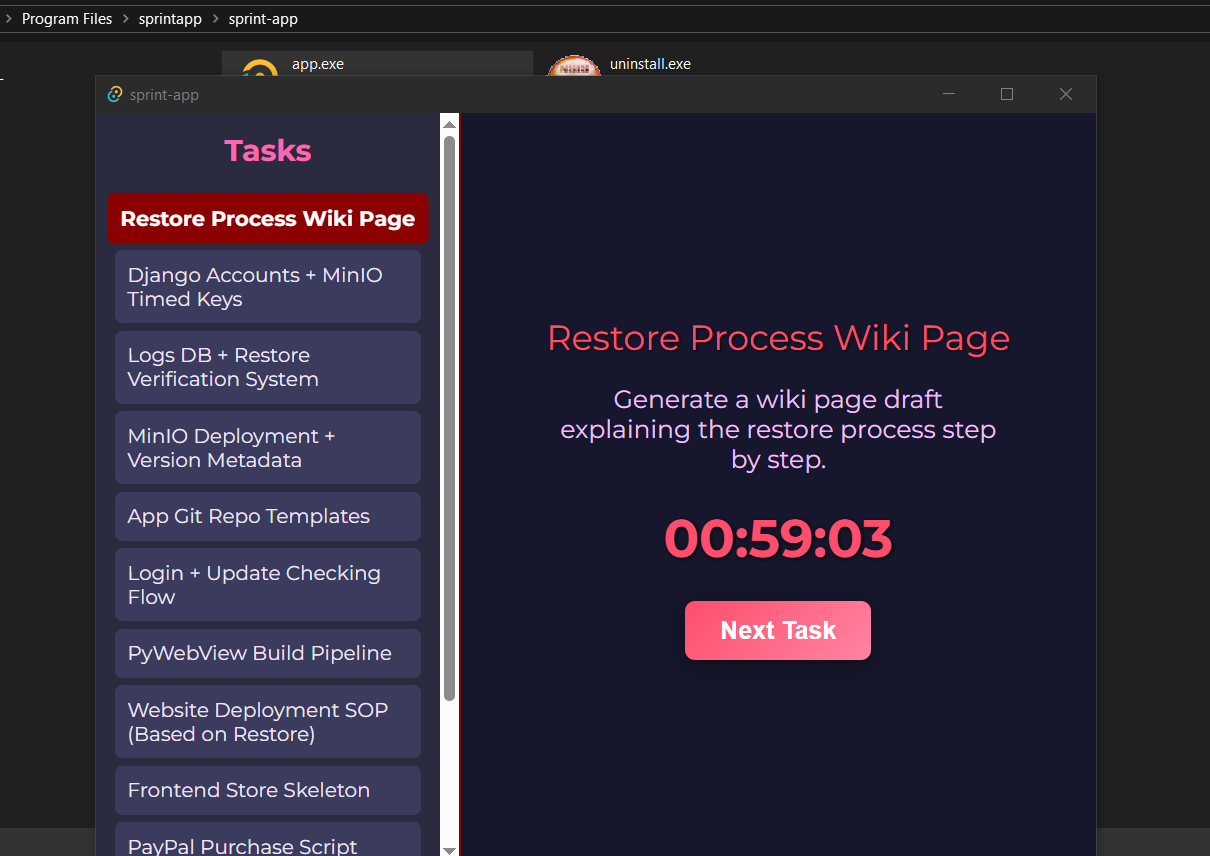1210x856 pixels.
Task: Click the task list scrollbar down arrow
Action: click(x=449, y=849)
